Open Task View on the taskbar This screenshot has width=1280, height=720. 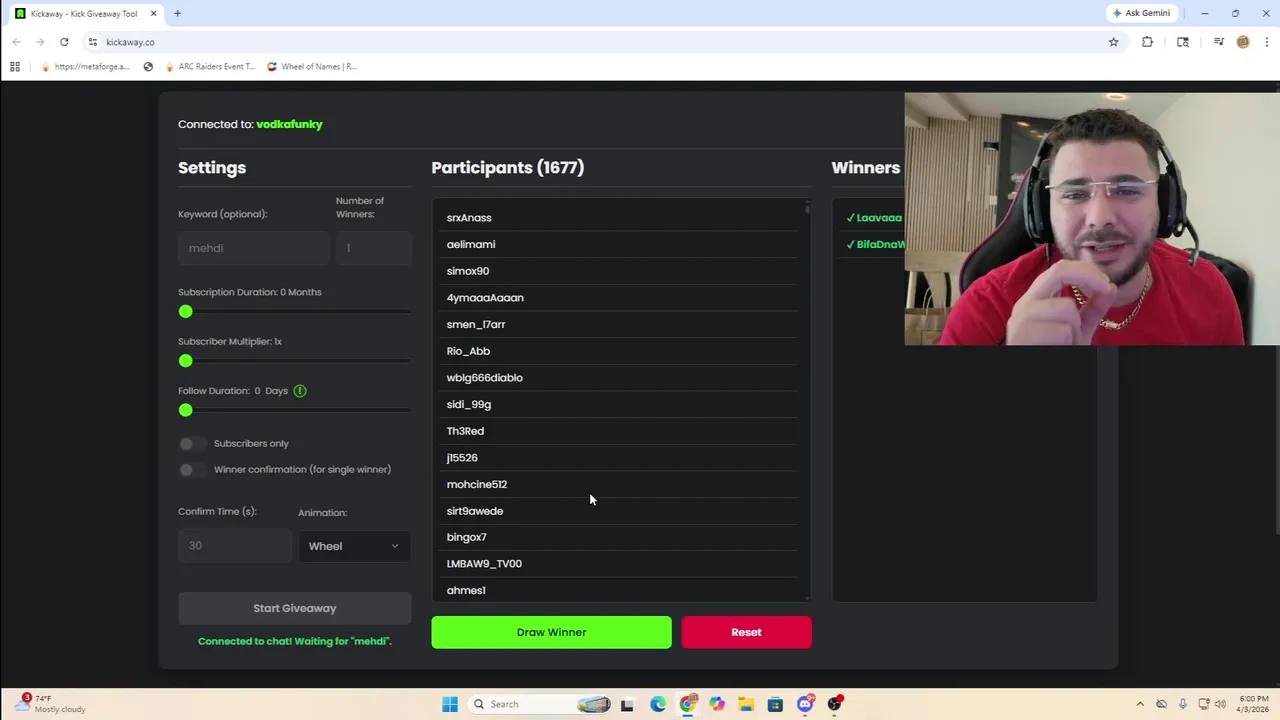[x=627, y=704]
